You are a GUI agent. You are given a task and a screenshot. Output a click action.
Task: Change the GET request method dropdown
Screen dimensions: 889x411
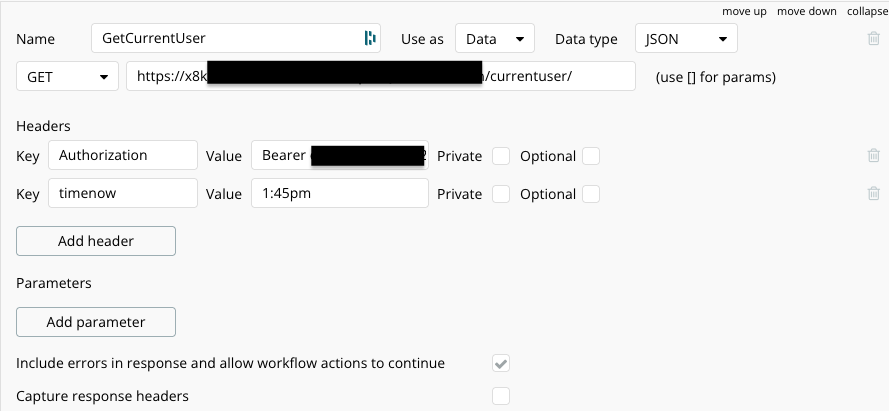pos(67,77)
